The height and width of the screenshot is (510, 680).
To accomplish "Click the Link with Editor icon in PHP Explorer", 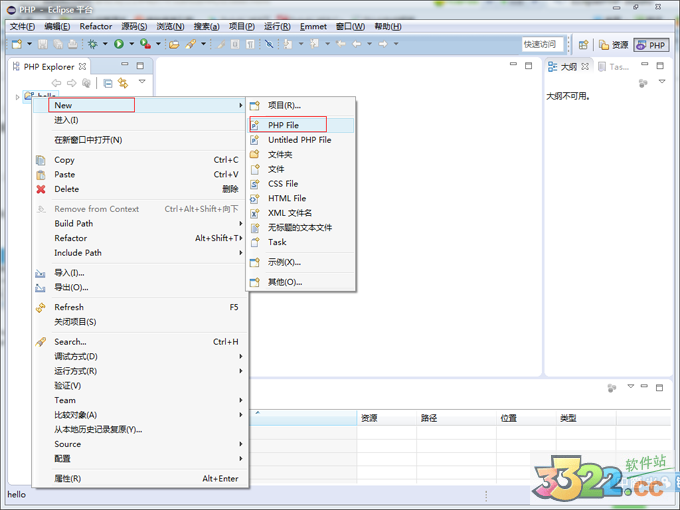I will [x=123, y=83].
